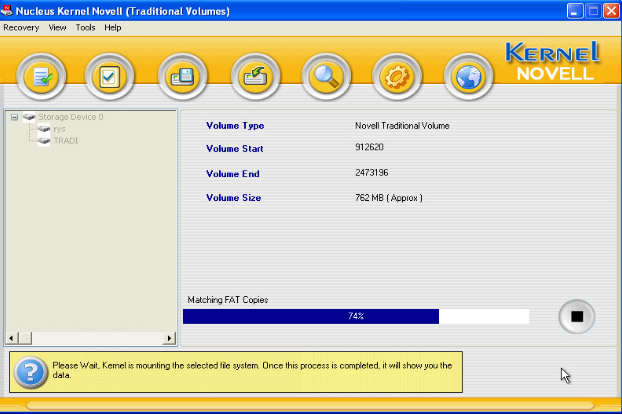The height and width of the screenshot is (414, 622).
Task: Click the floppy disk save toolbar icon
Action: (183, 77)
